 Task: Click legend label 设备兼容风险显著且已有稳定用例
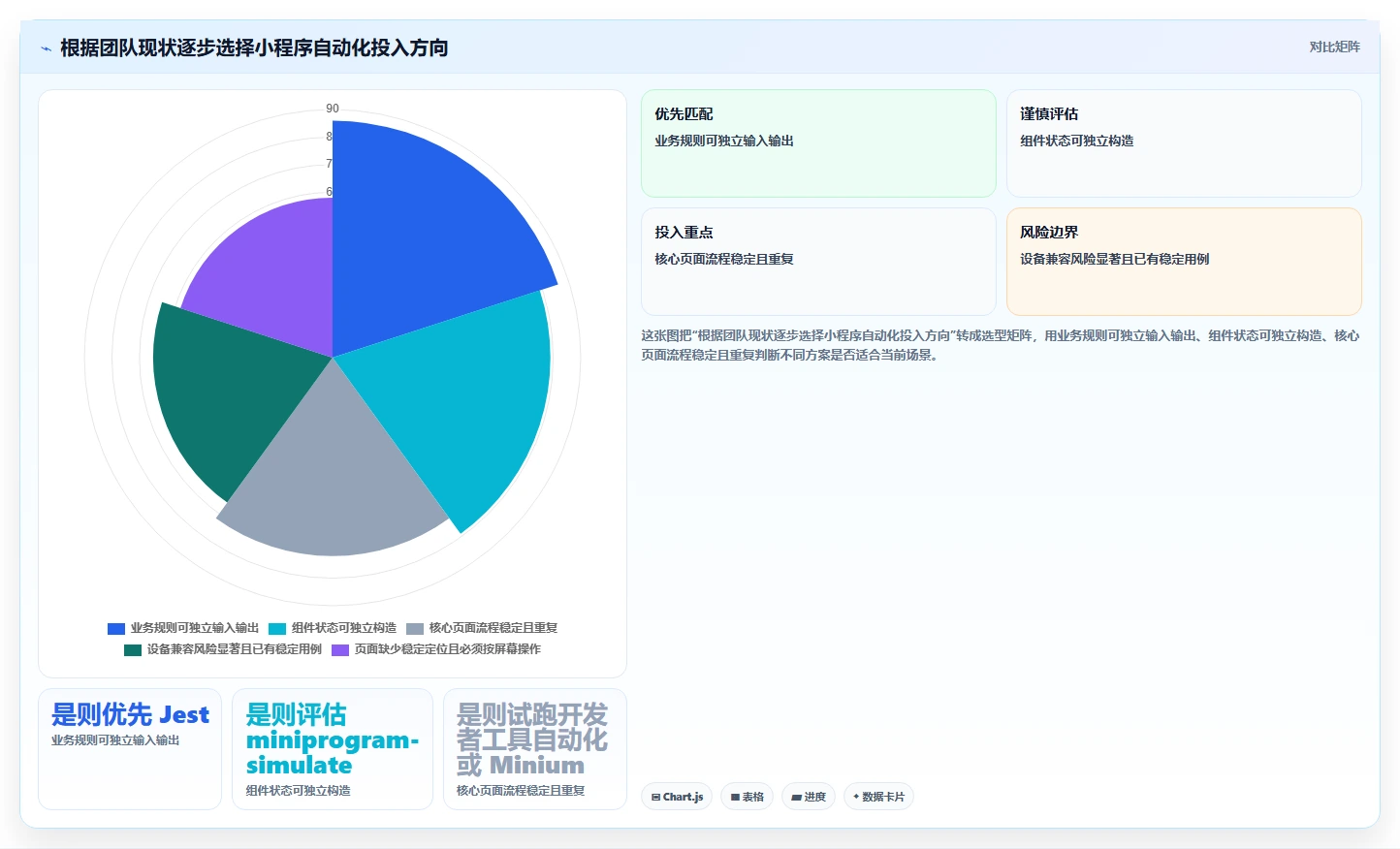pos(235,649)
